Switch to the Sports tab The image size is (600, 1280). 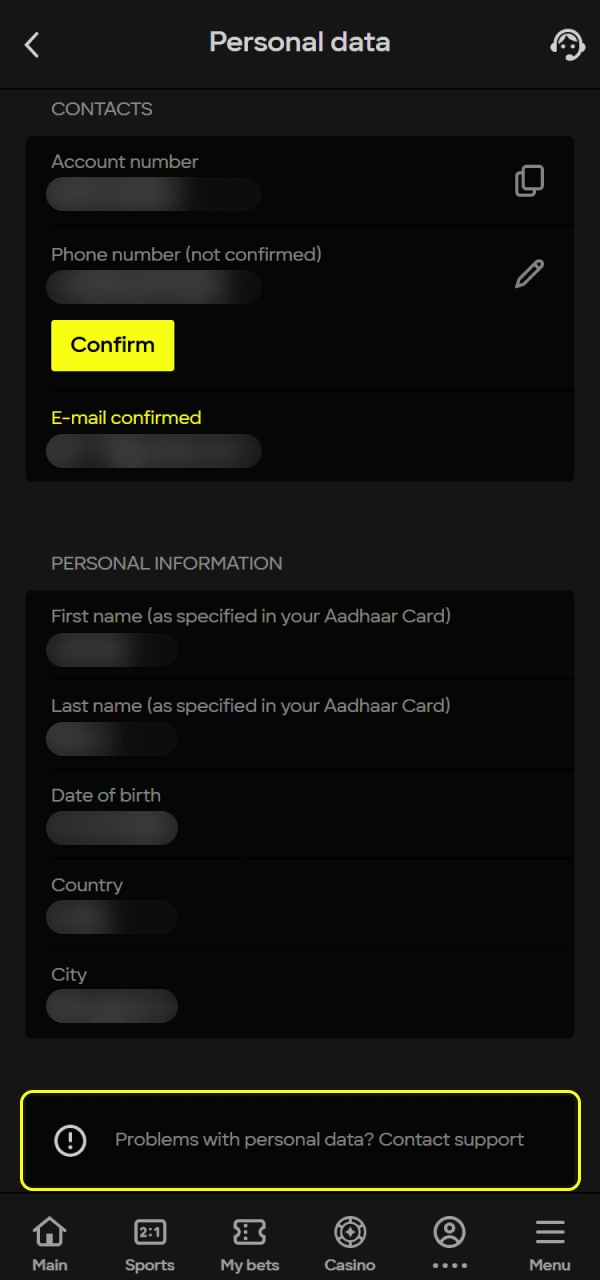pos(149,1240)
